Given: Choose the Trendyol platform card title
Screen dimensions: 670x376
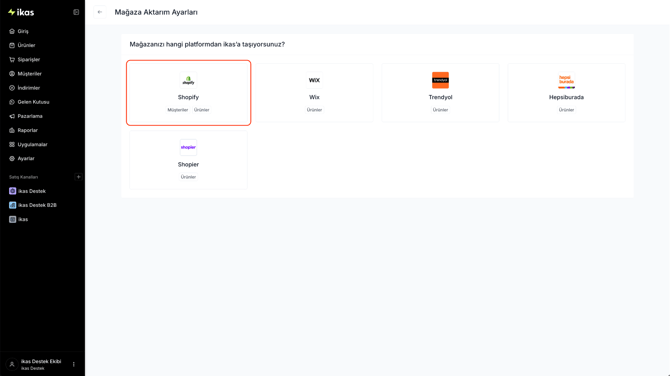Looking at the screenshot, I should pyautogui.click(x=440, y=97).
